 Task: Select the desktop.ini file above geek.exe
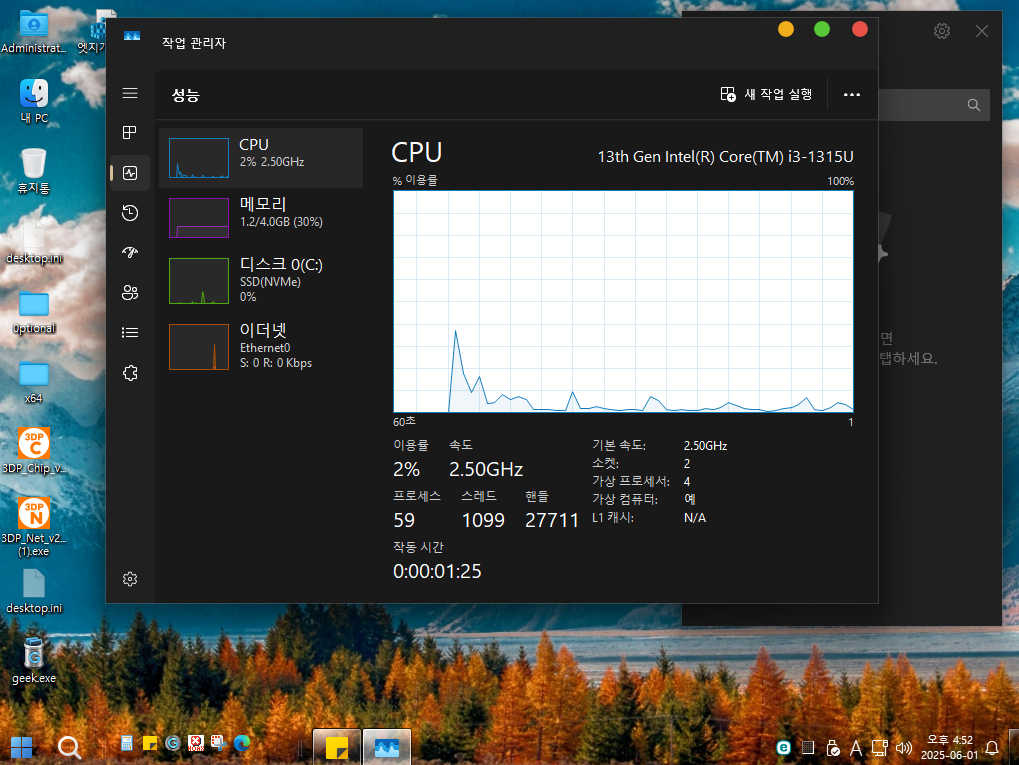tap(34, 591)
